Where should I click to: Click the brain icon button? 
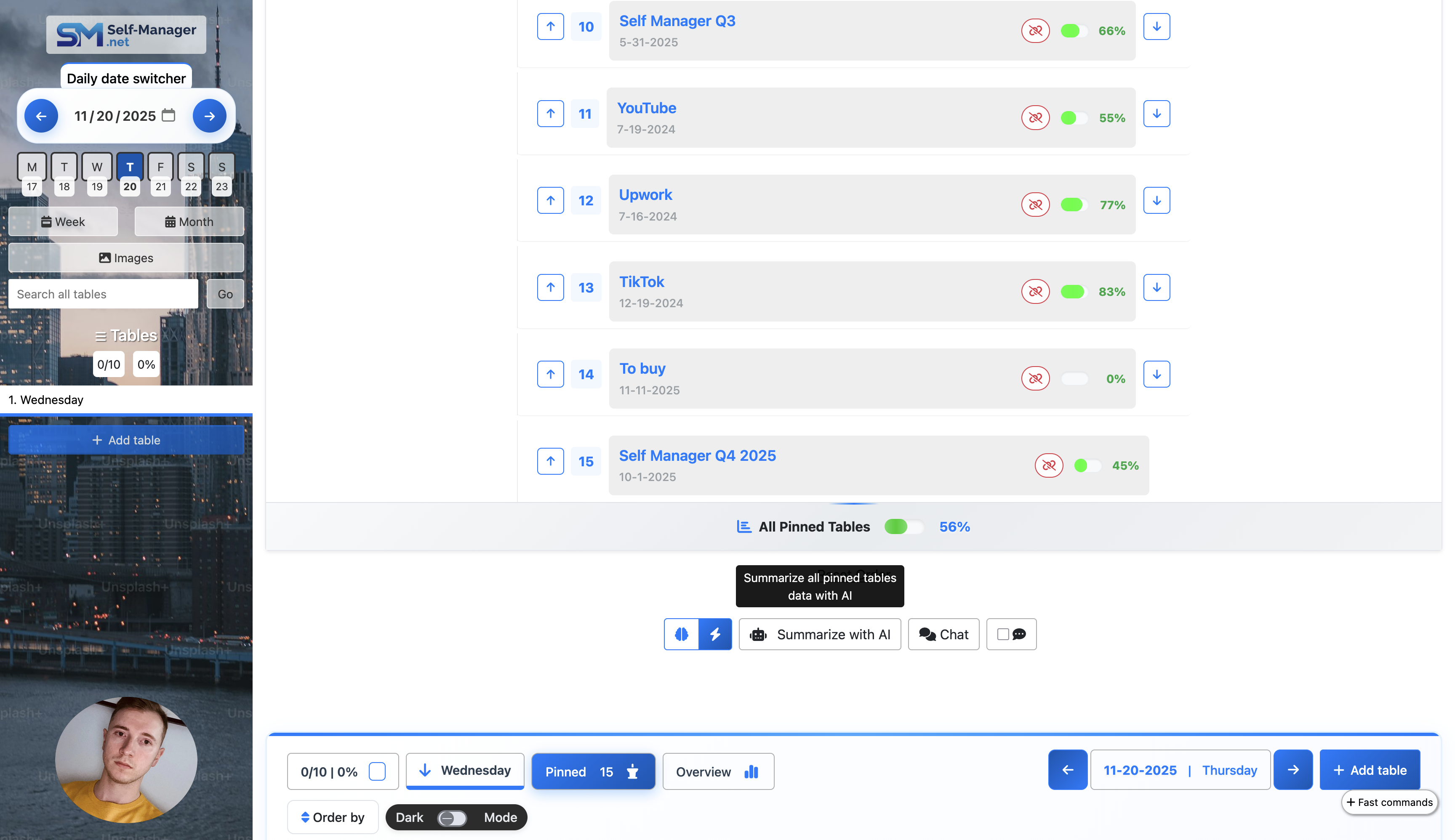pyautogui.click(x=681, y=634)
